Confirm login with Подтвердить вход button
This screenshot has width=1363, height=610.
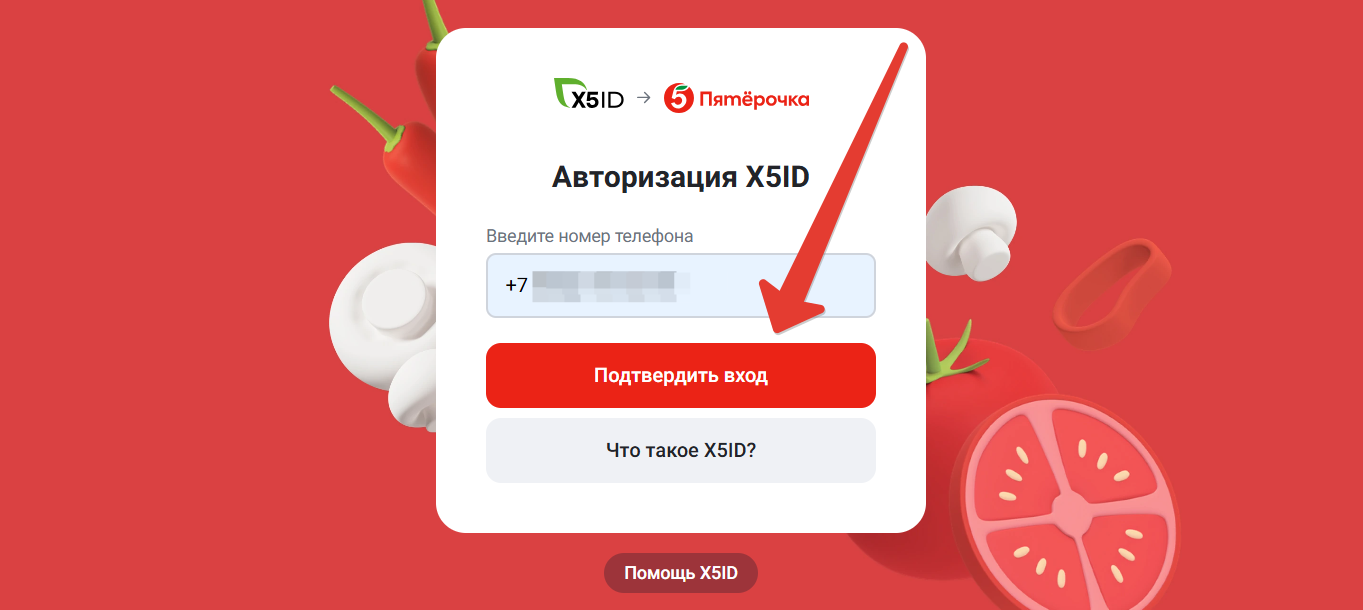681,376
